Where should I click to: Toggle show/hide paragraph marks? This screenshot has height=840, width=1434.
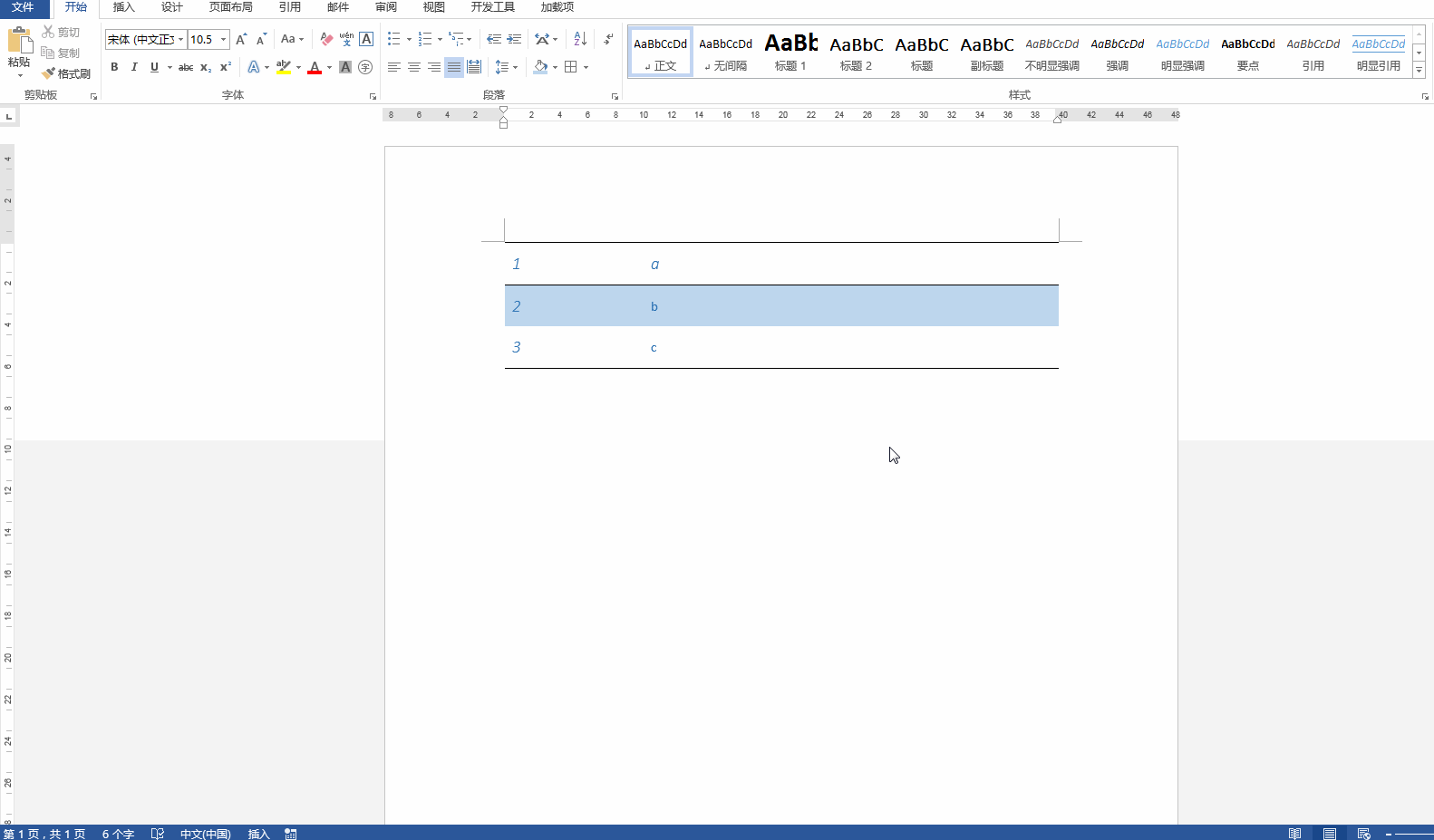pos(608,39)
